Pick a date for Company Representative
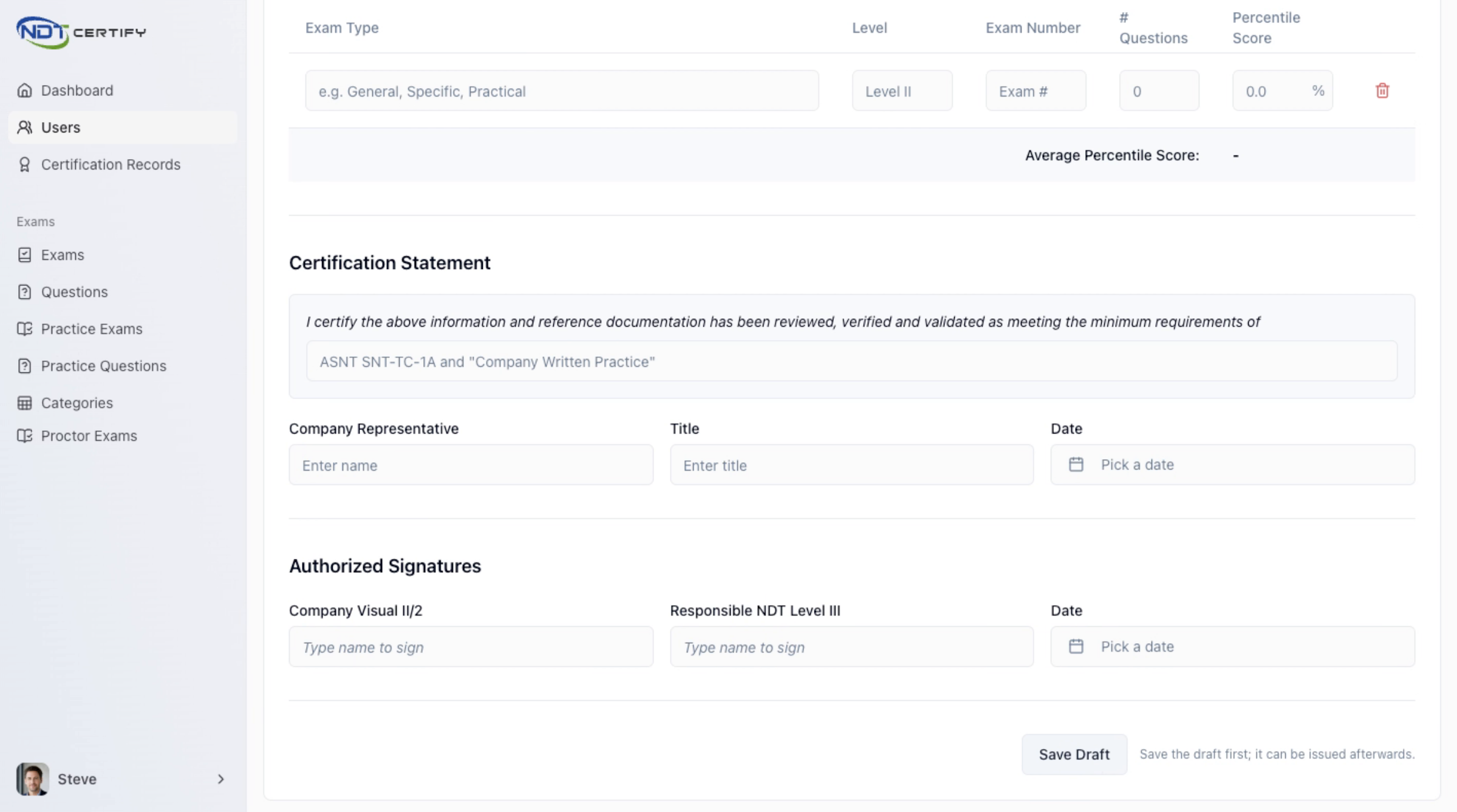The width and height of the screenshot is (1457, 812). (1232, 465)
